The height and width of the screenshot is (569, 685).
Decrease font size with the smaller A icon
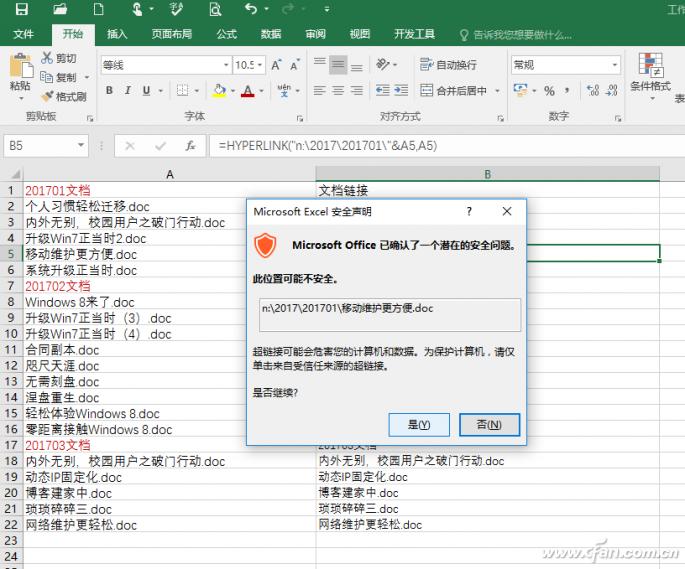(x=295, y=65)
